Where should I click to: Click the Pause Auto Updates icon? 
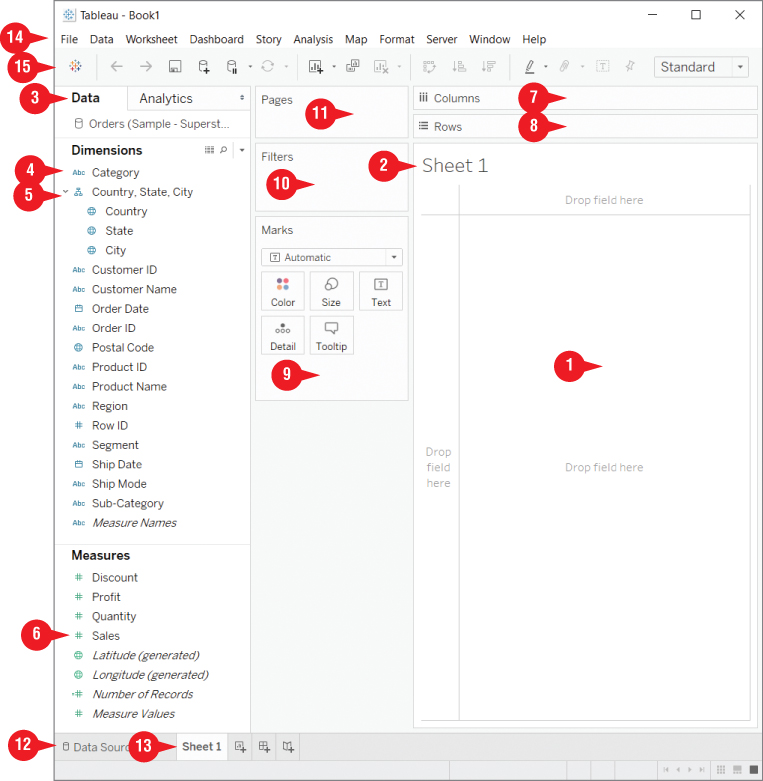click(232, 66)
